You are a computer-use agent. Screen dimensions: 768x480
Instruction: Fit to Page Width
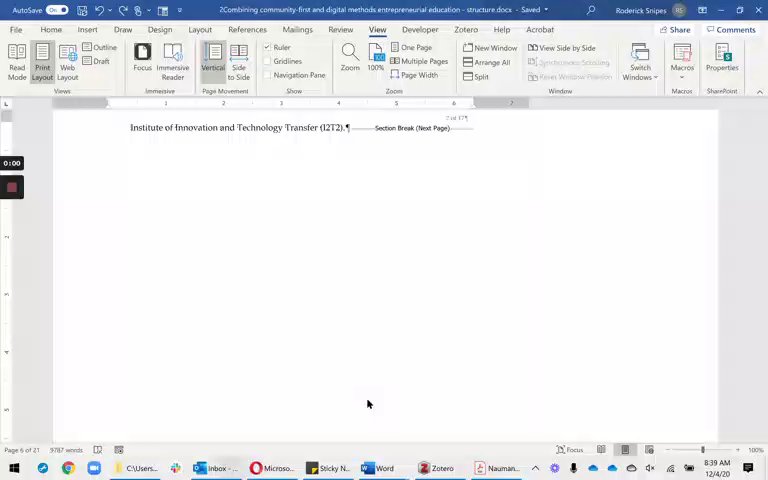414,75
